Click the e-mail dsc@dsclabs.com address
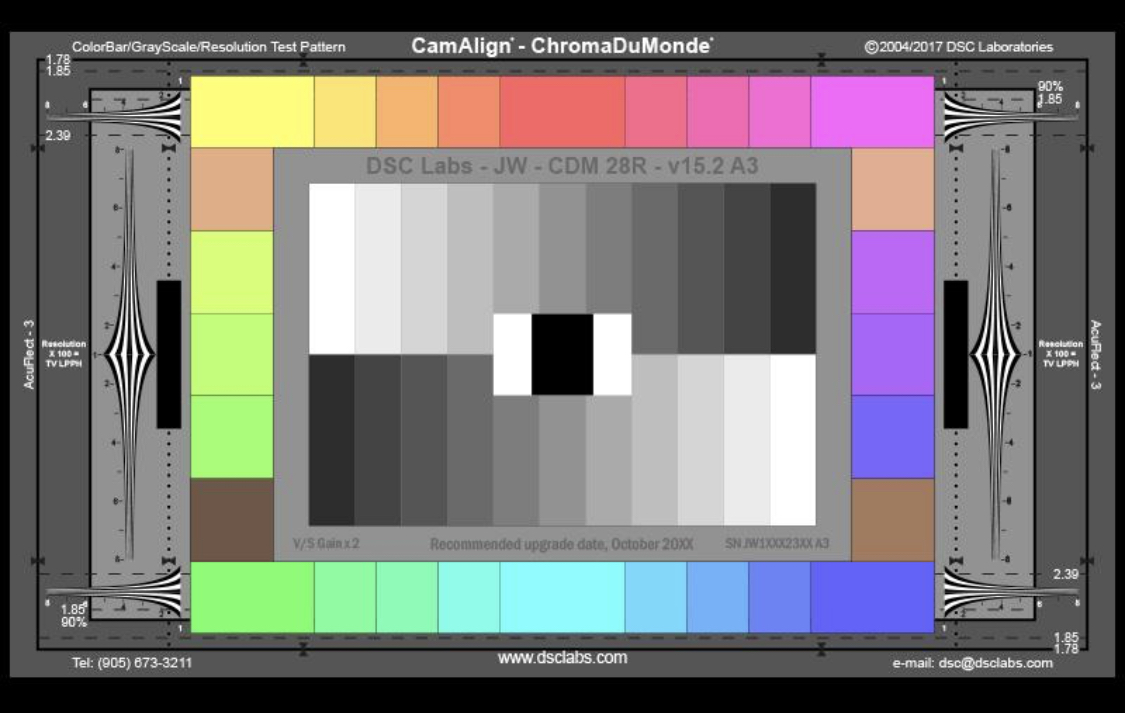 tap(972, 664)
